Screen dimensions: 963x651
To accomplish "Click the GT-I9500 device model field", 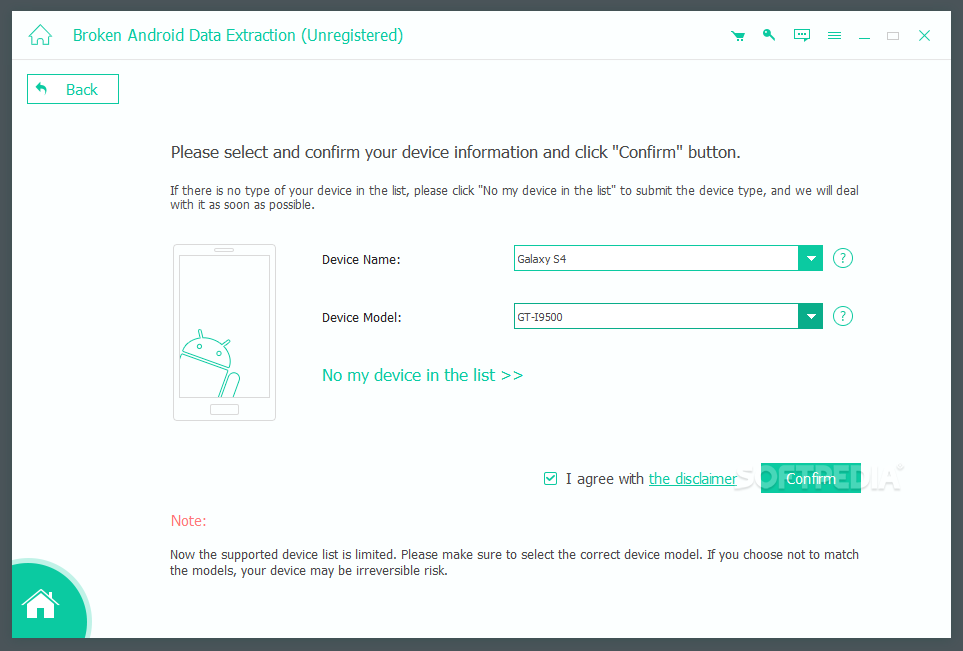I will 656,316.
